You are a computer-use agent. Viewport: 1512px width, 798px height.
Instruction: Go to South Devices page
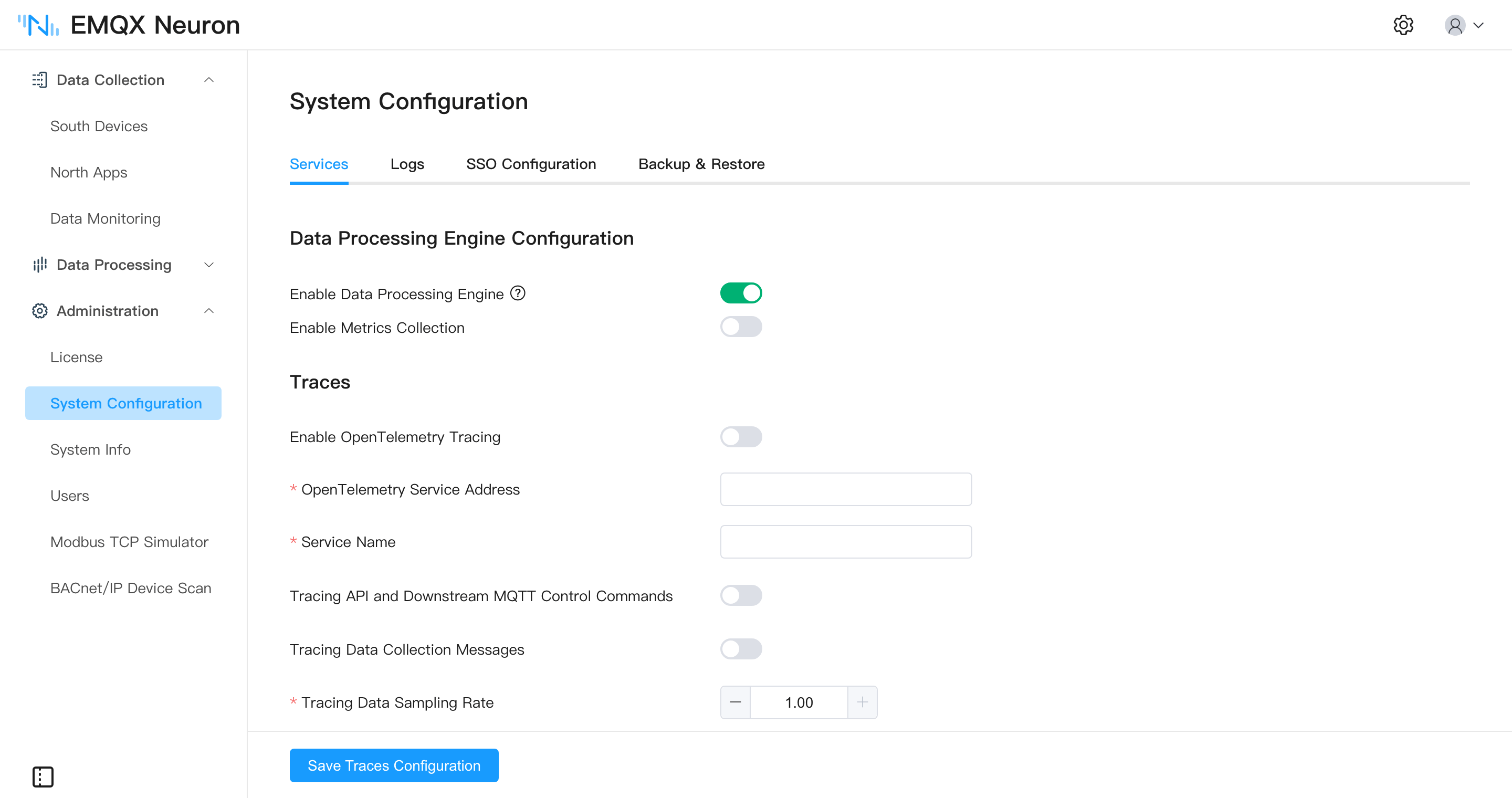[x=99, y=126]
